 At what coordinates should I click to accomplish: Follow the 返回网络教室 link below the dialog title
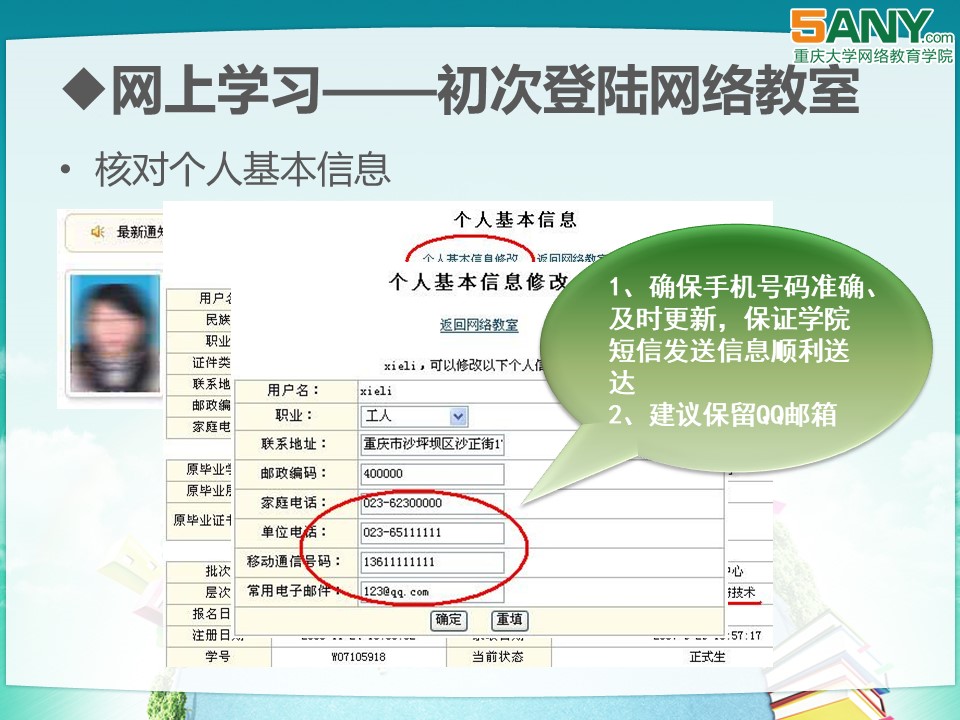479,325
